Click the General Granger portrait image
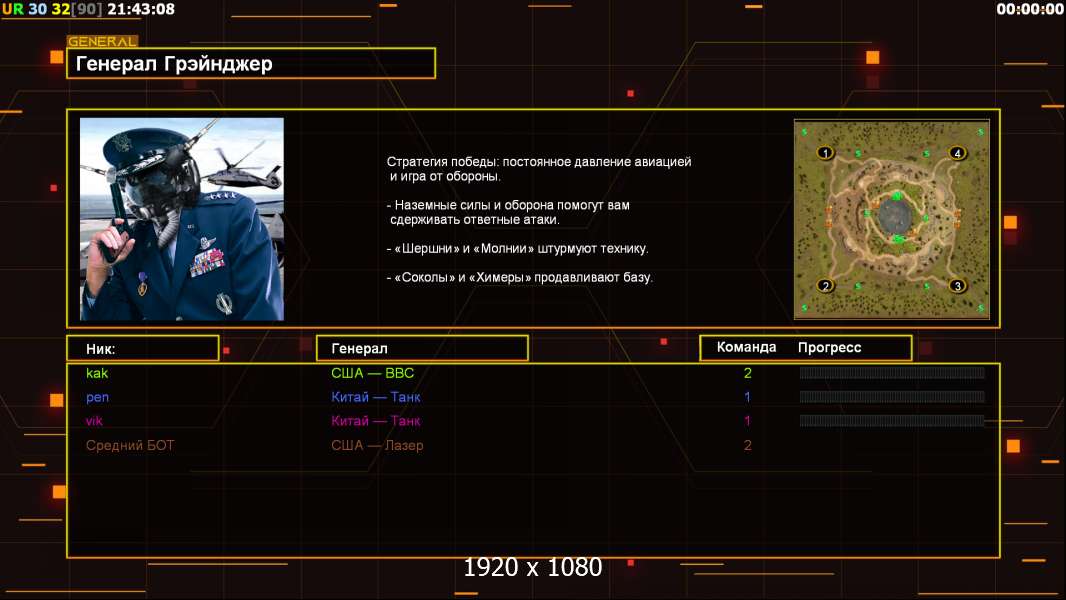1066x600 pixels. [182, 219]
